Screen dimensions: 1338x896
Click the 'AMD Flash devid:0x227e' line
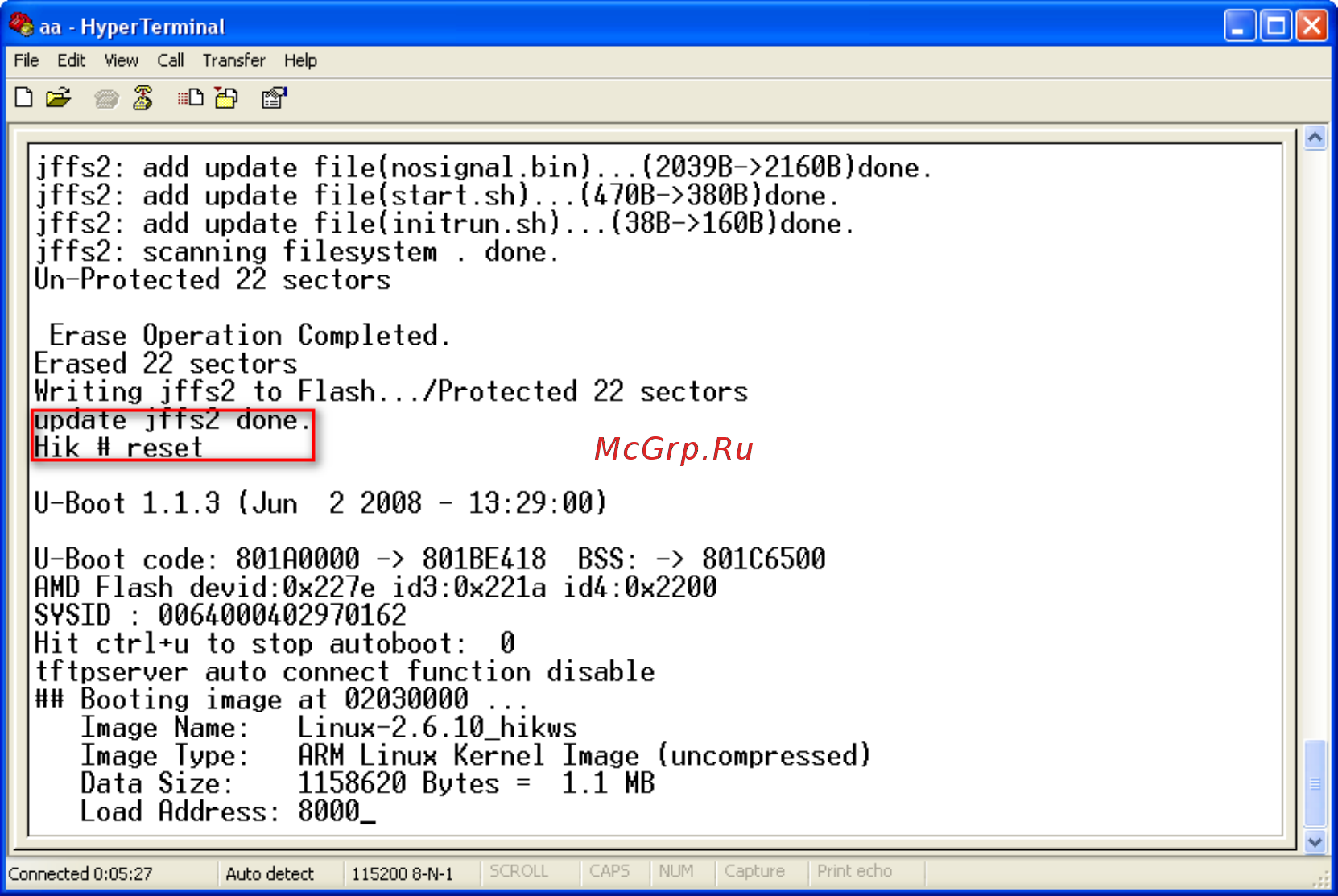click(x=375, y=587)
